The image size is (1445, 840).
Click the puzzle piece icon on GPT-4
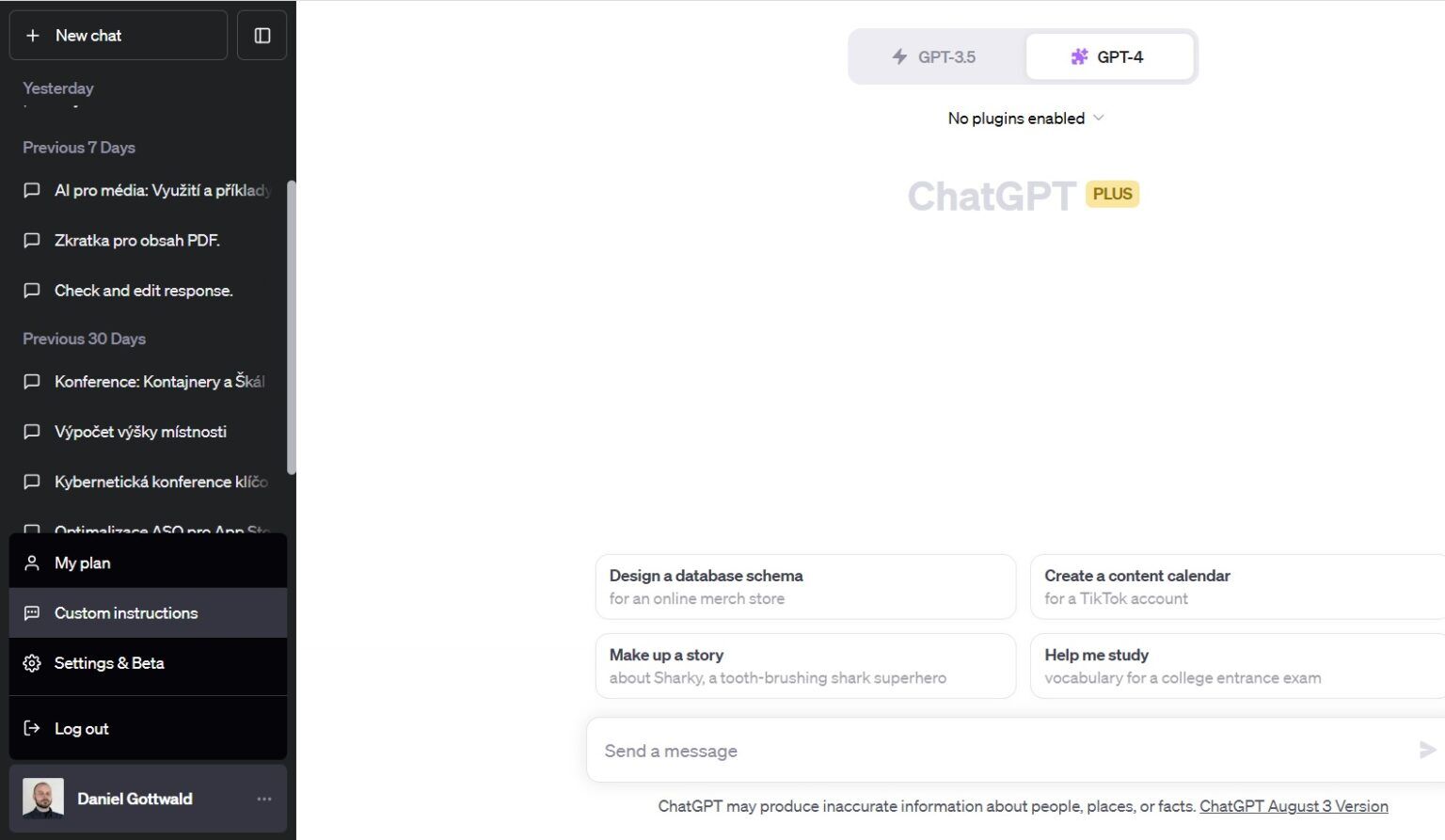tap(1079, 56)
